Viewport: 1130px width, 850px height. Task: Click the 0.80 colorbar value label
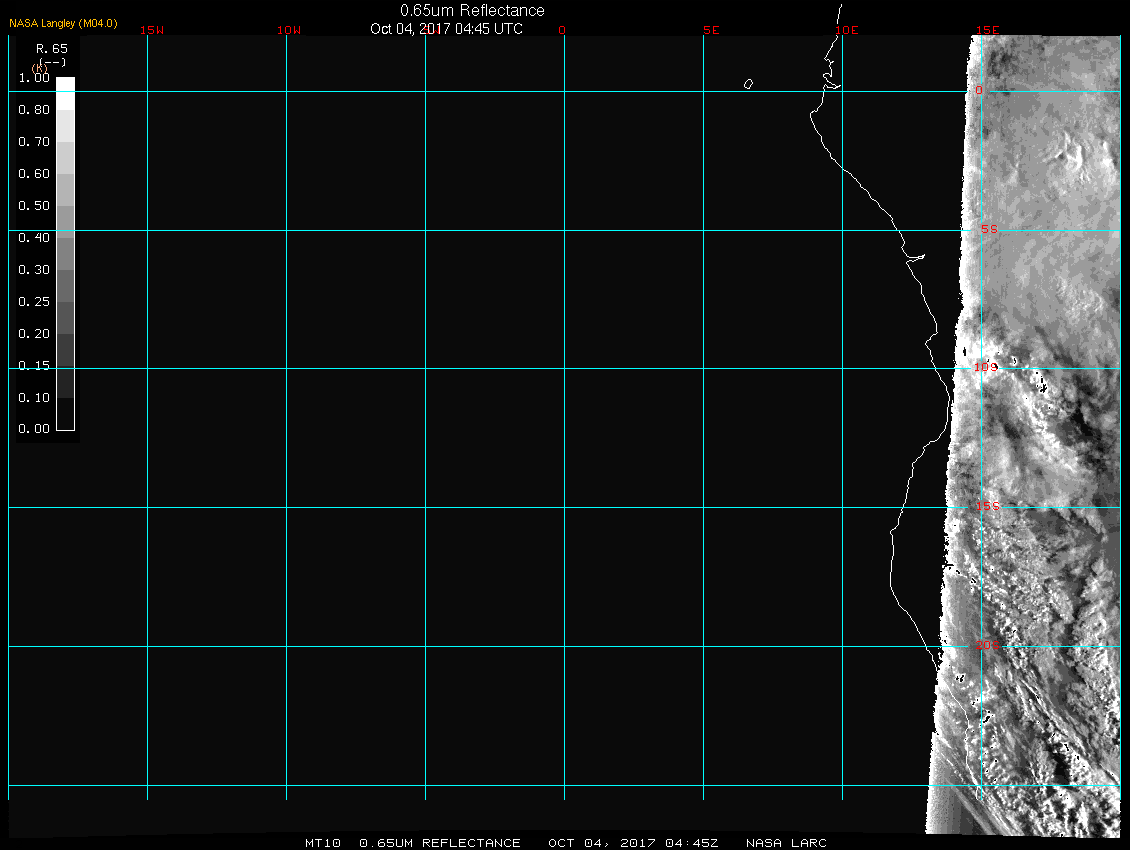tap(34, 110)
